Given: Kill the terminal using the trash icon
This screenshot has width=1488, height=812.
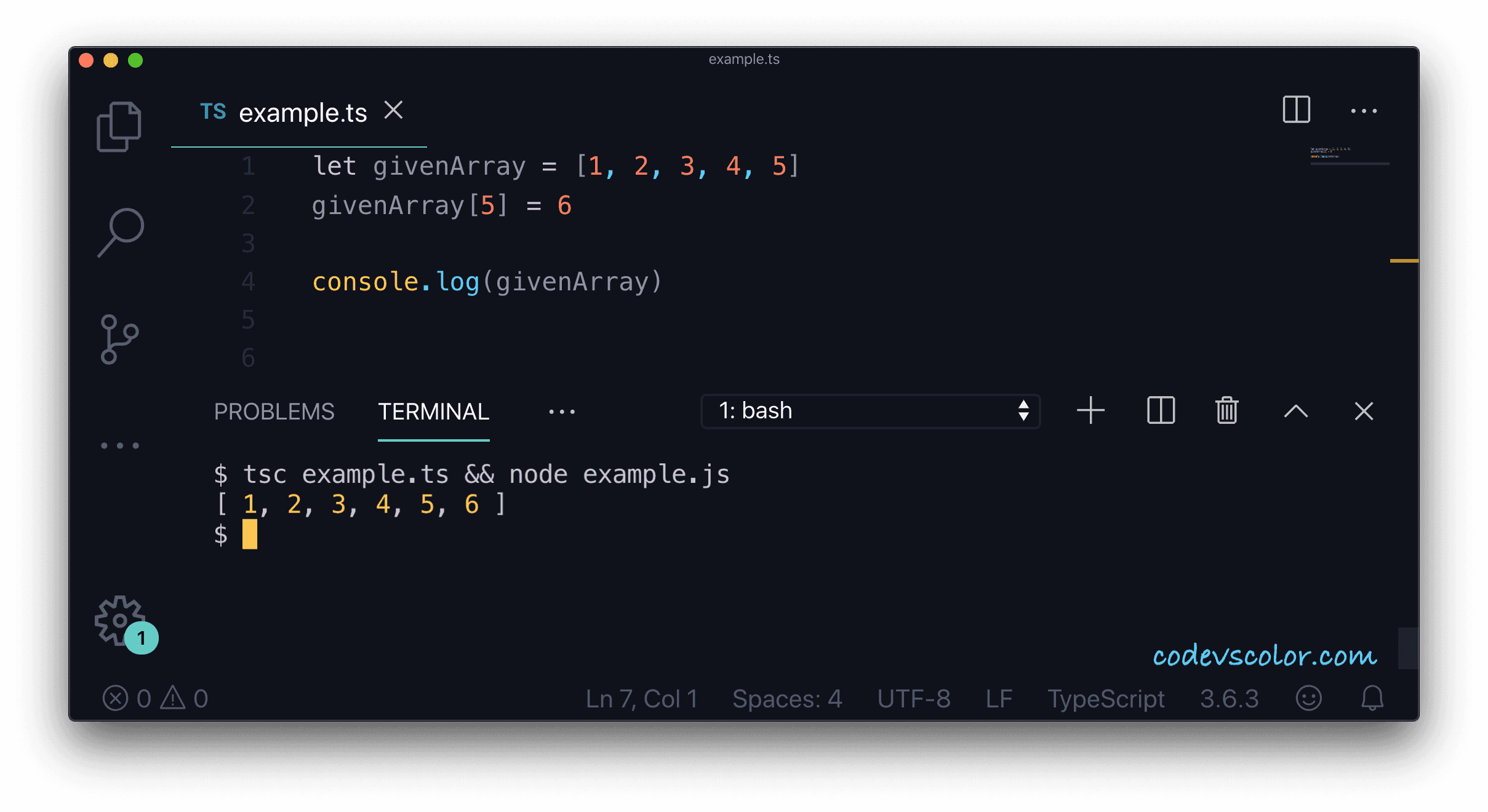Looking at the screenshot, I should pos(1226,410).
